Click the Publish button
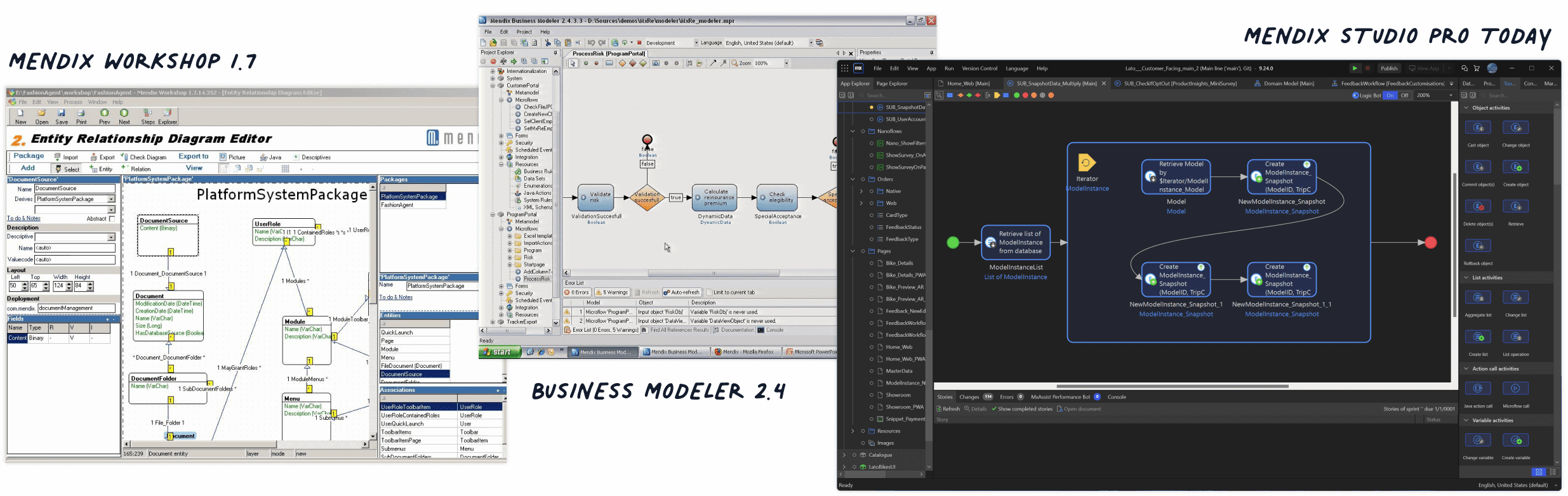Viewport: 1568px width, 496px height. (1389, 69)
